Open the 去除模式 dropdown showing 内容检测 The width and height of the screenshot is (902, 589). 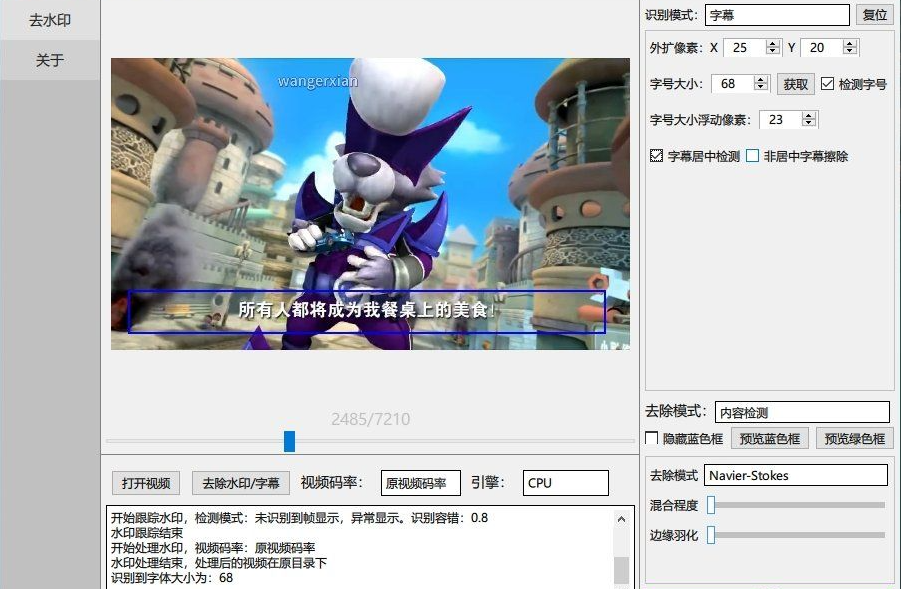coord(802,412)
